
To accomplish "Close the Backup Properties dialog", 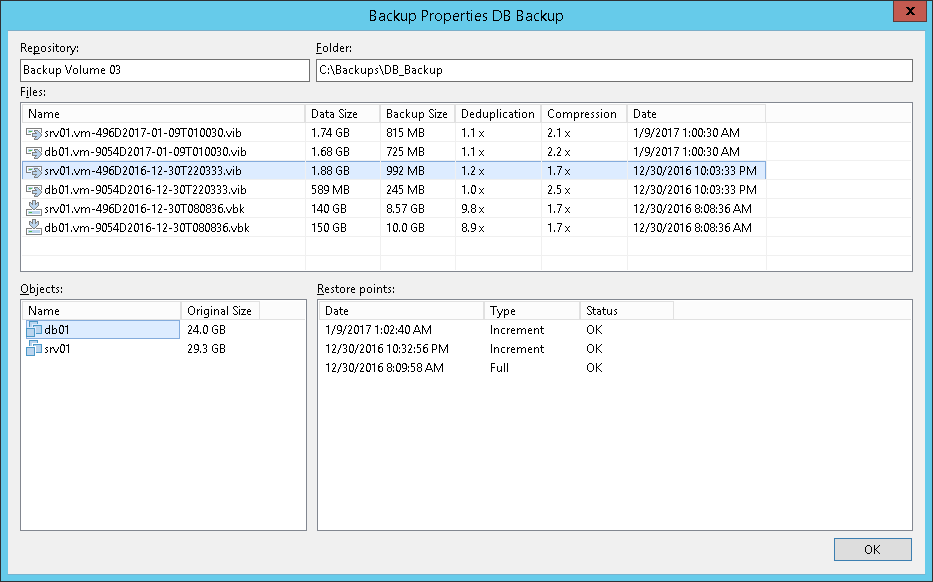I will pyautogui.click(x=908, y=12).
